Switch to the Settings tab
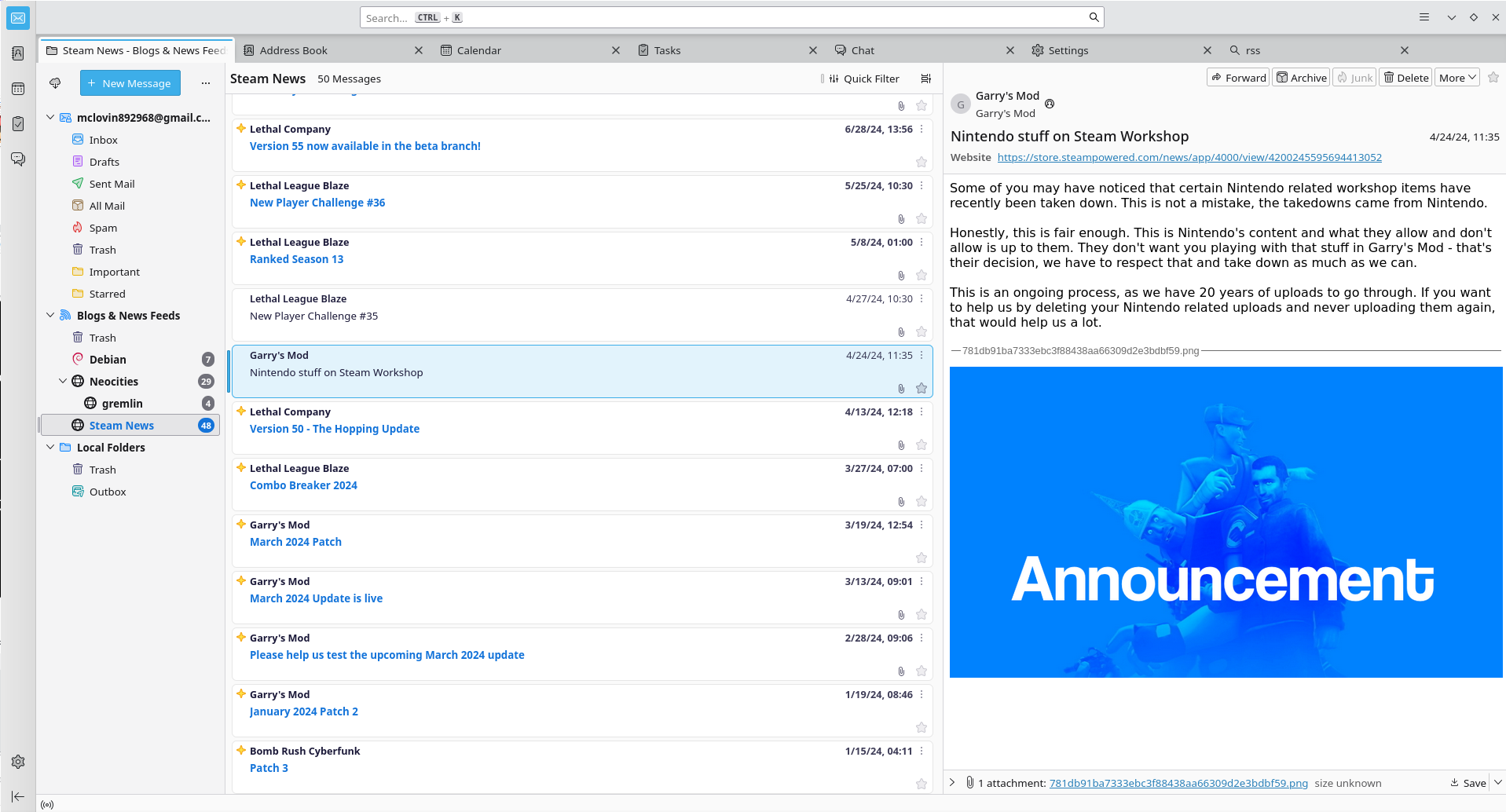The width and height of the screenshot is (1506, 812). [x=1068, y=50]
